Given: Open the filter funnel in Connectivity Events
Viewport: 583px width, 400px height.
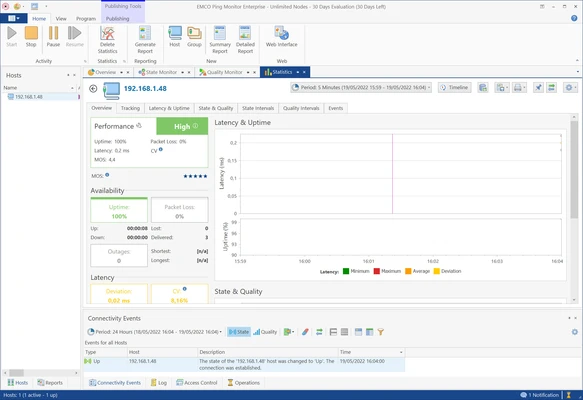Looking at the screenshot, I should click(381, 332).
